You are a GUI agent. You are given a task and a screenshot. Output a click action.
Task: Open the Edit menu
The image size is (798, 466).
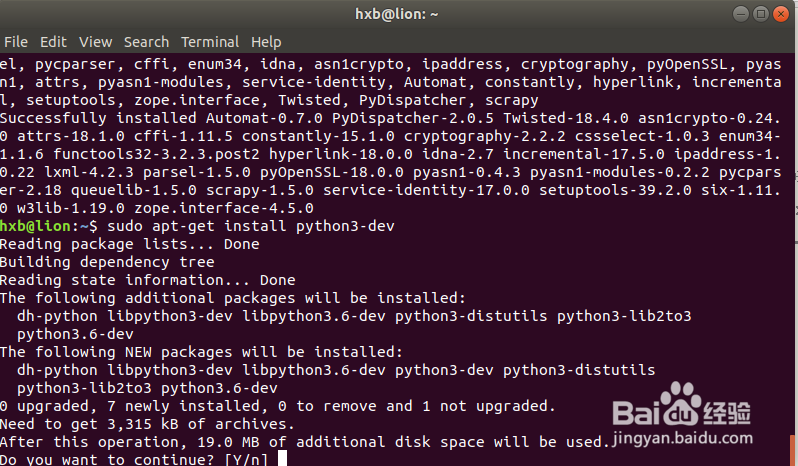[53, 42]
